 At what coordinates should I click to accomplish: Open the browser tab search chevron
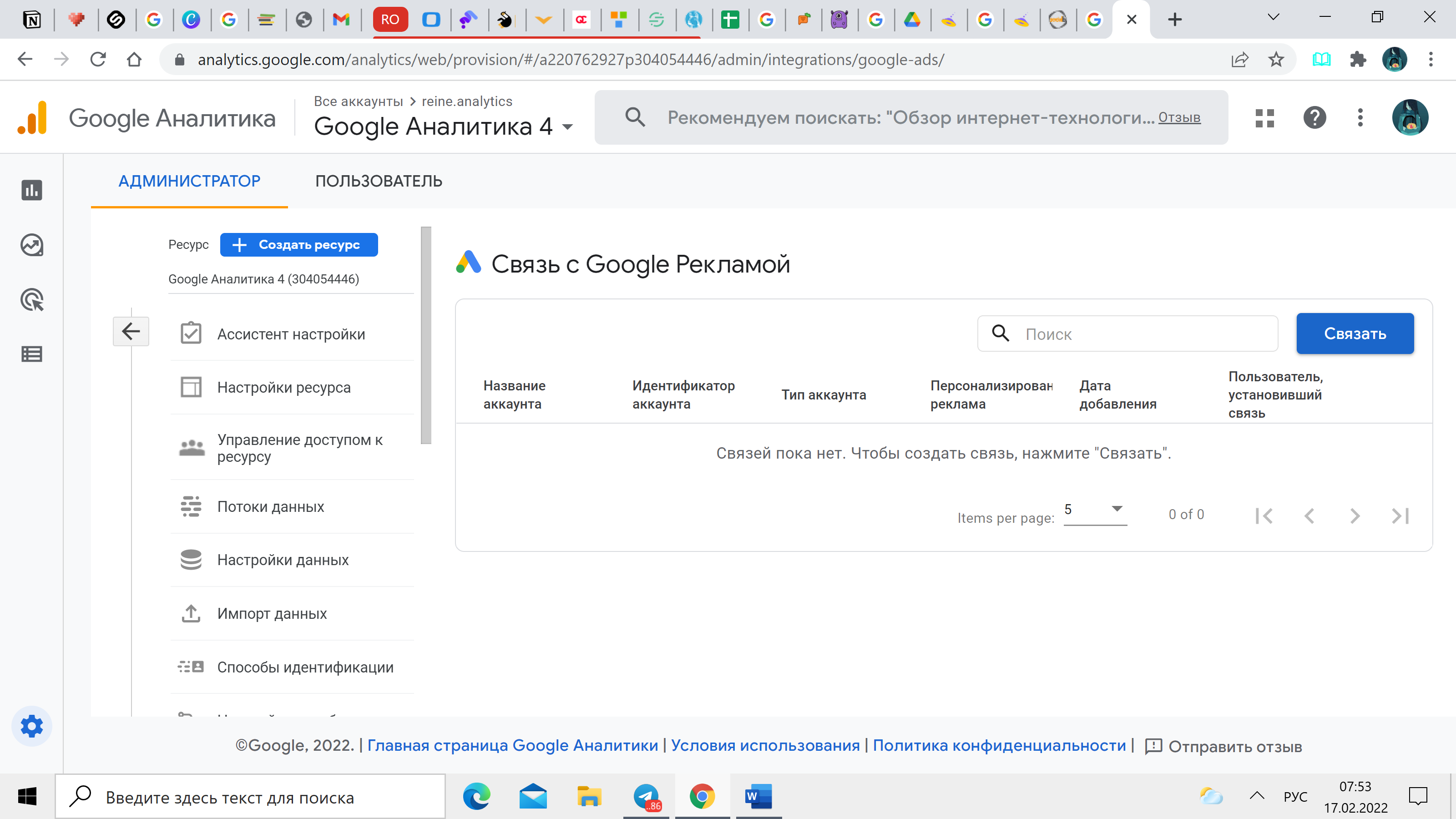click(x=1273, y=17)
